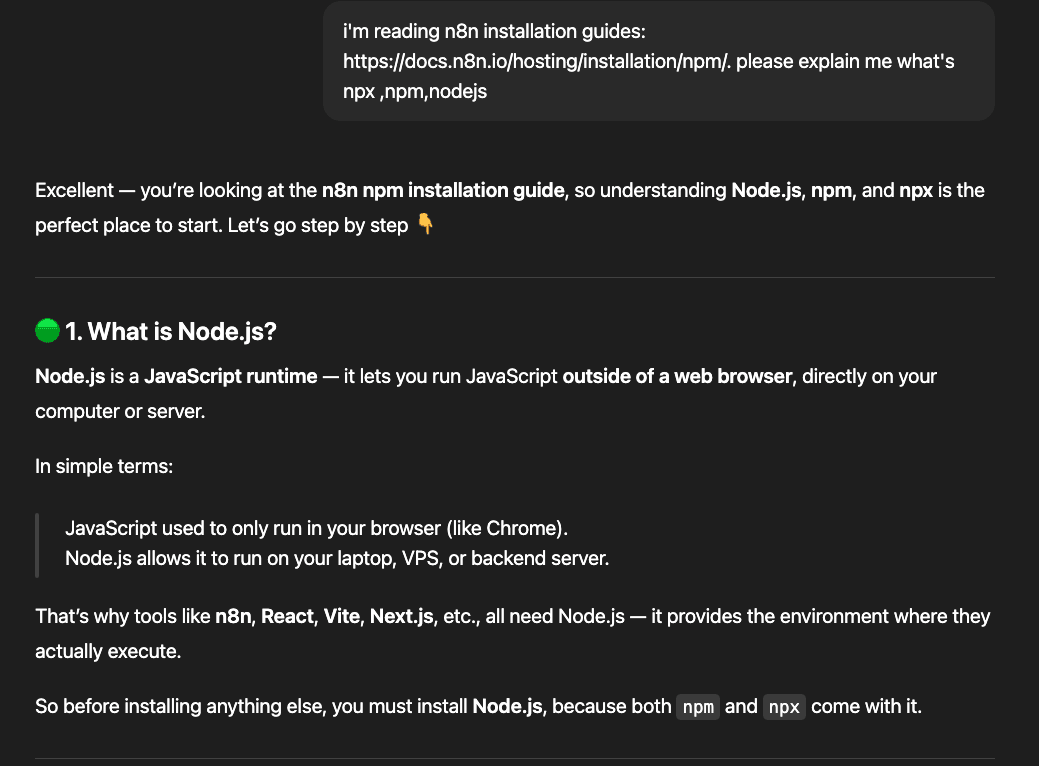
Task: Click the vertical blockquote bar
Action: 38,544
